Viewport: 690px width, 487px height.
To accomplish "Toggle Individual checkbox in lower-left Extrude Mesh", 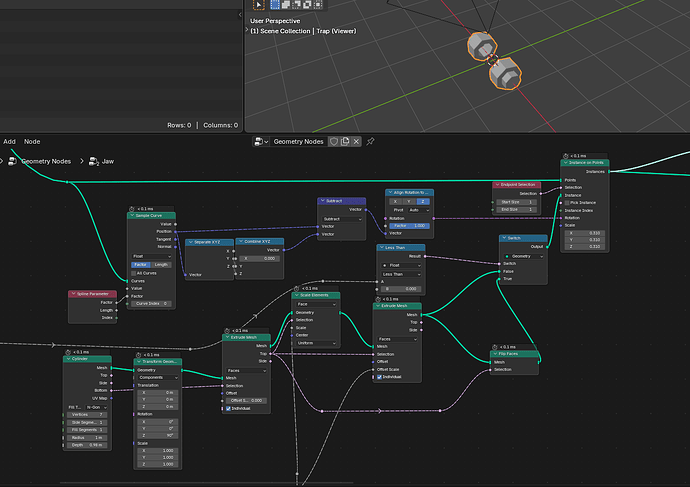I will click(228, 409).
